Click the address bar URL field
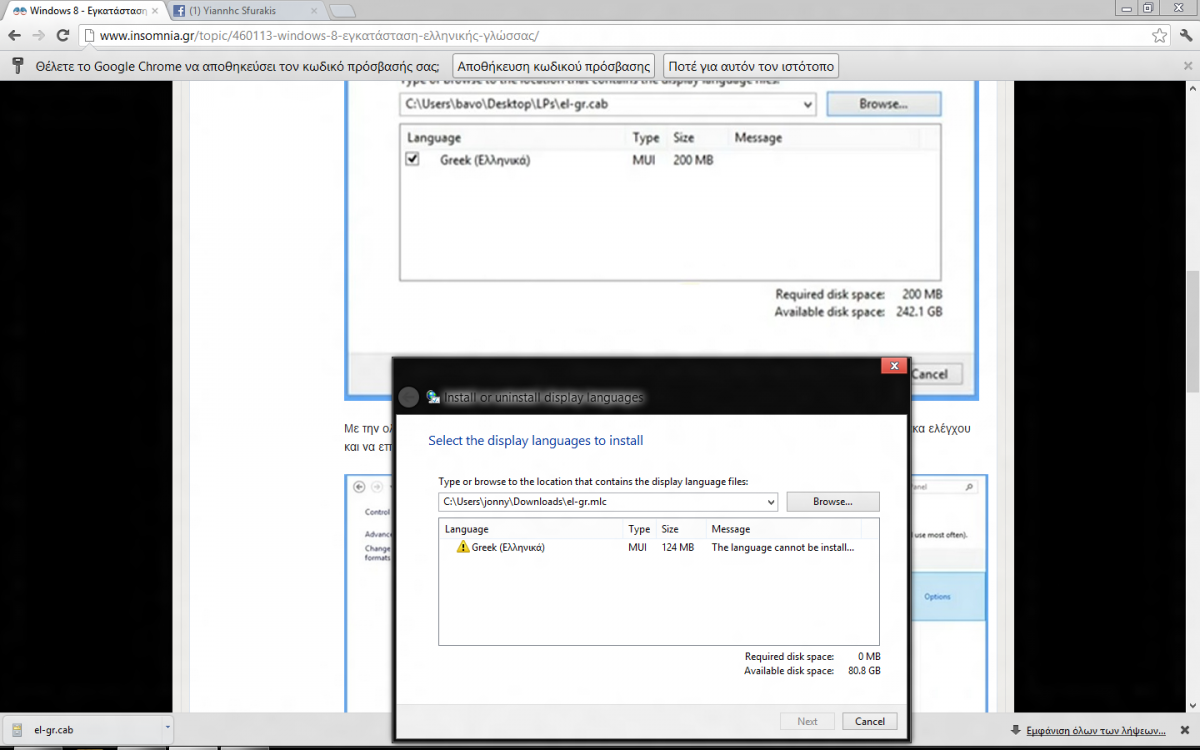 click(x=620, y=35)
